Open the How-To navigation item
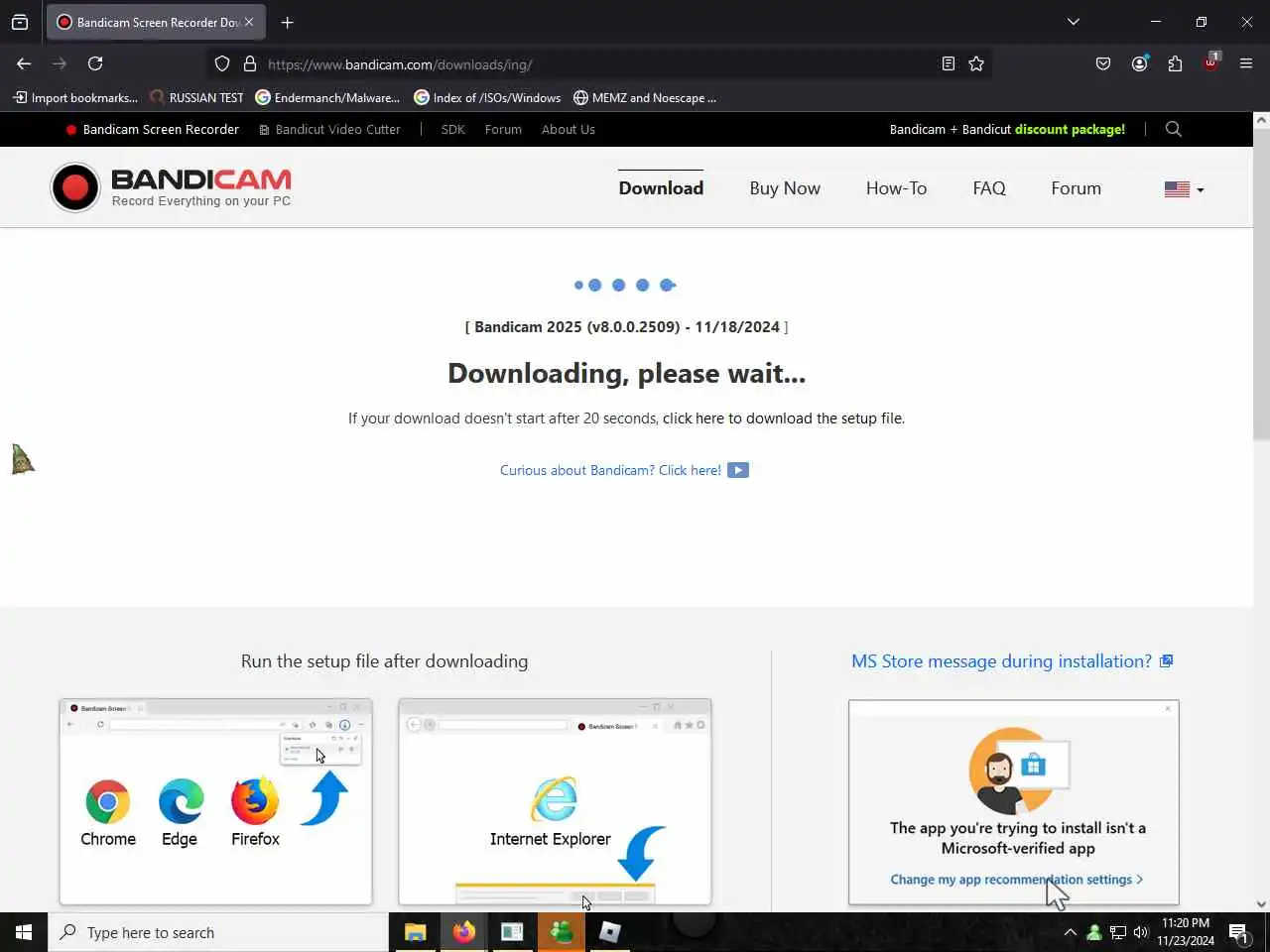Image resolution: width=1270 pixels, height=952 pixels. (896, 188)
